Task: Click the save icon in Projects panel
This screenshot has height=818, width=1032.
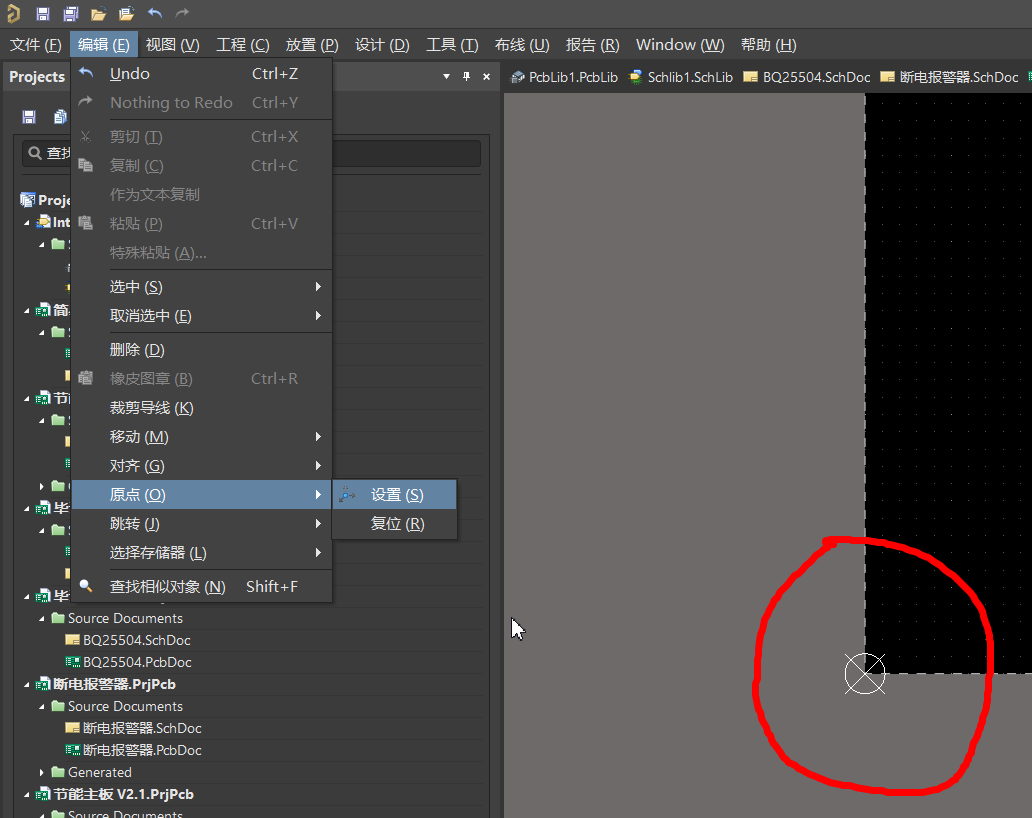Action: (x=29, y=117)
